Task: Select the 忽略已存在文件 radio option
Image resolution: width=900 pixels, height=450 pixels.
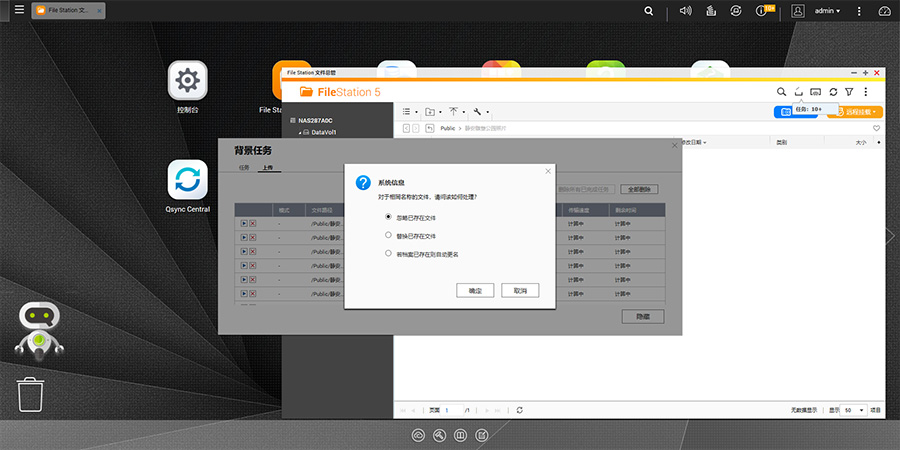Action: click(x=388, y=217)
